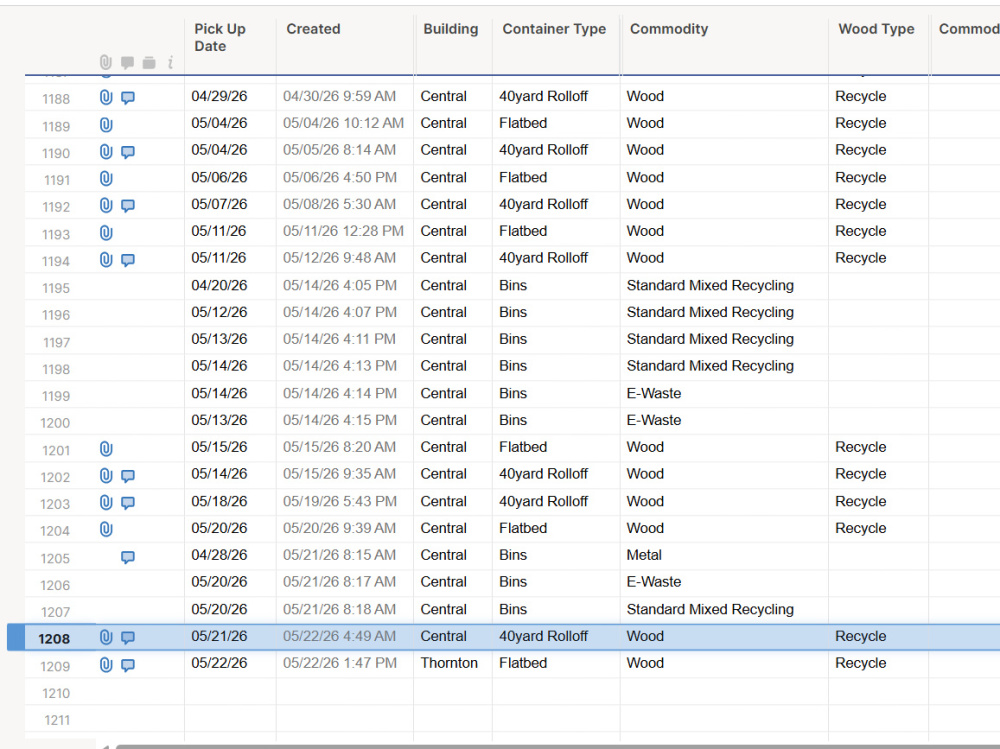
Task: Open attachment on row 1201
Action: pyautogui.click(x=106, y=449)
